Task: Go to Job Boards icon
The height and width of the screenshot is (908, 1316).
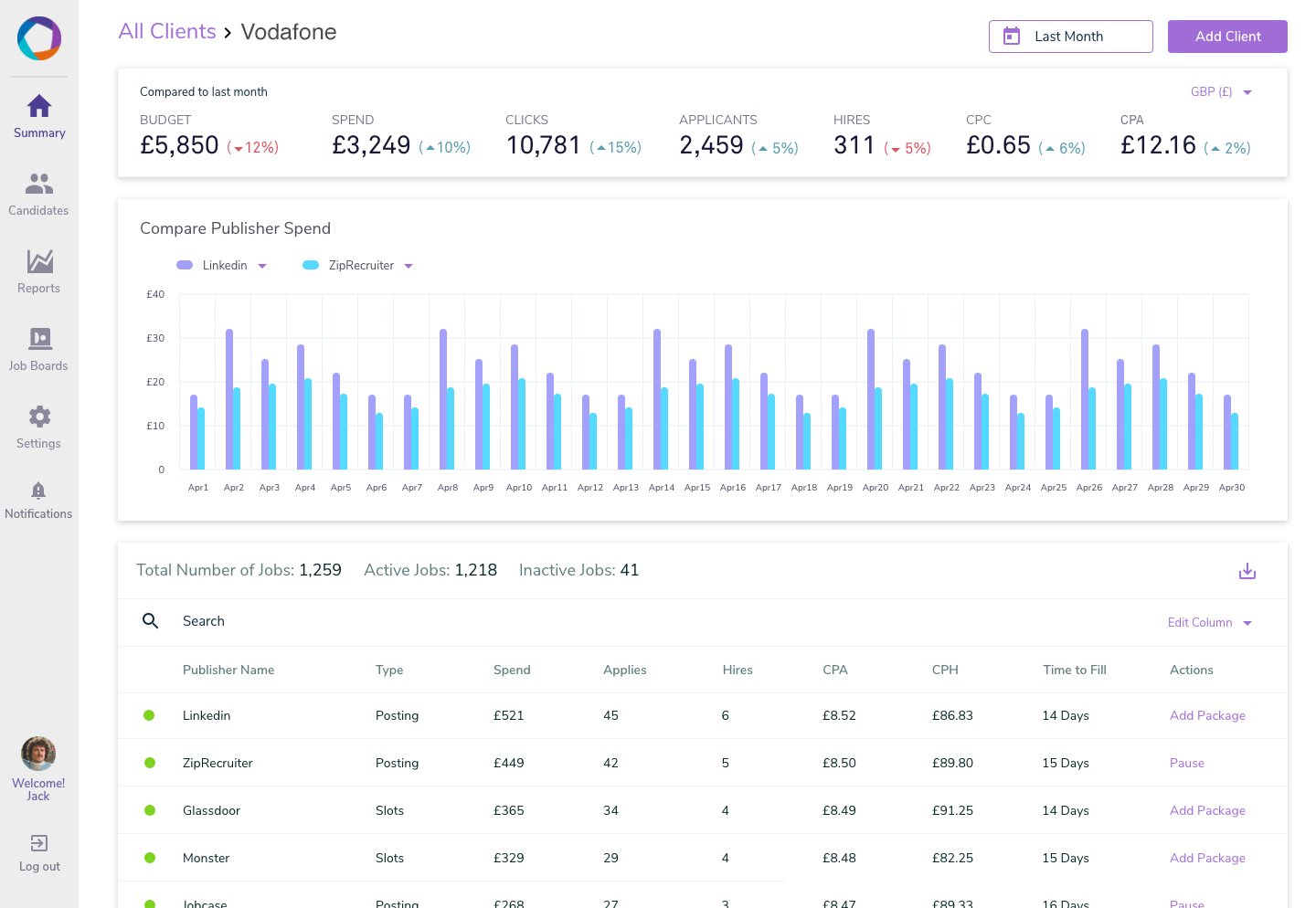Action: (x=39, y=339)
